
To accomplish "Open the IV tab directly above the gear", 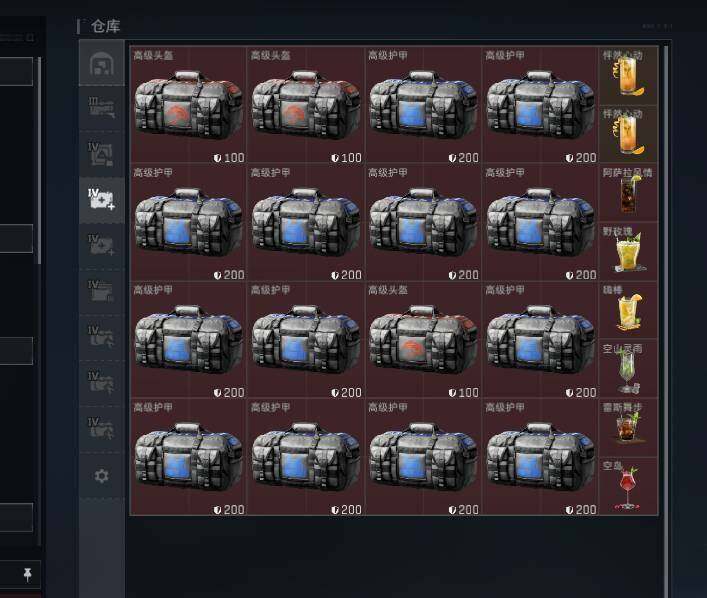I will coord(101,429).
